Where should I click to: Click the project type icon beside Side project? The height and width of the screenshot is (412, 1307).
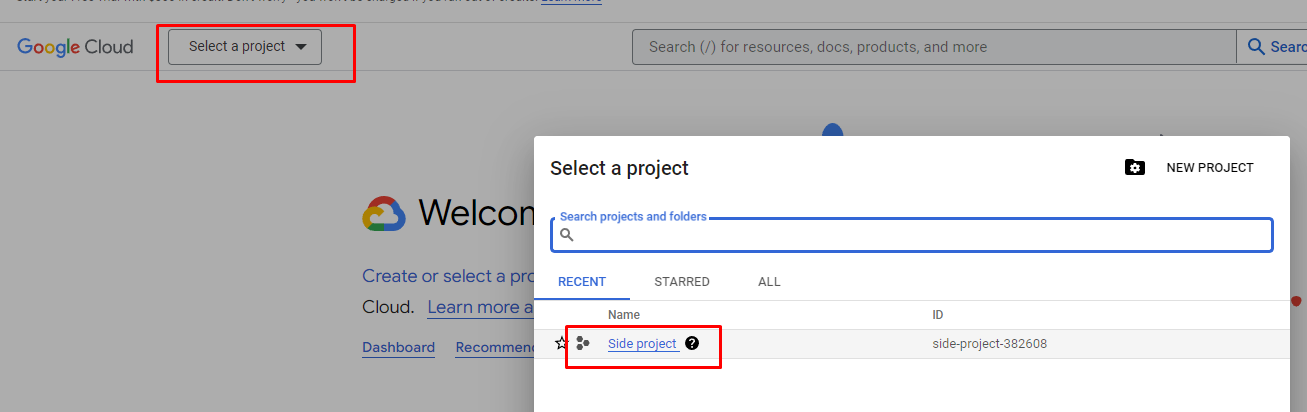point(583,344)
